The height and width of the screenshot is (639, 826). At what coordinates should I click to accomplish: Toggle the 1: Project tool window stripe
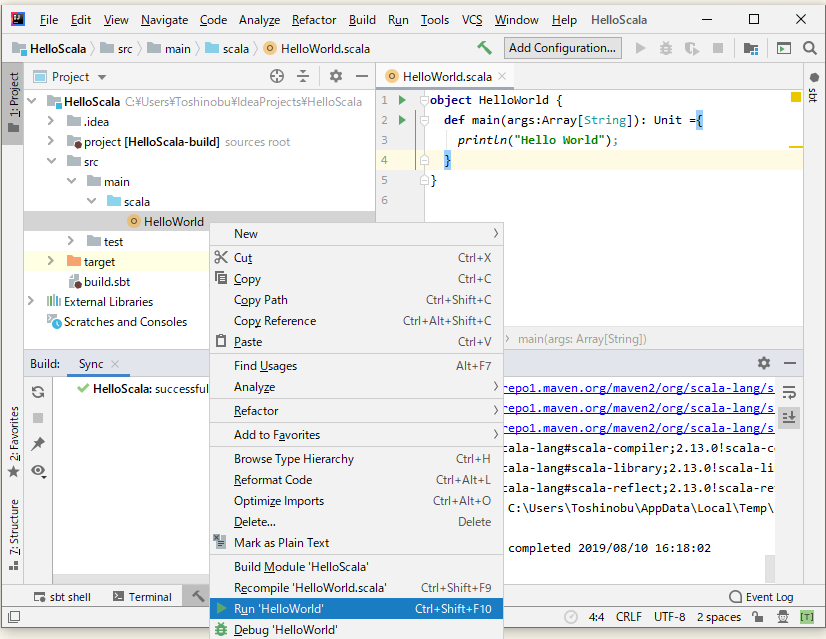13,102
